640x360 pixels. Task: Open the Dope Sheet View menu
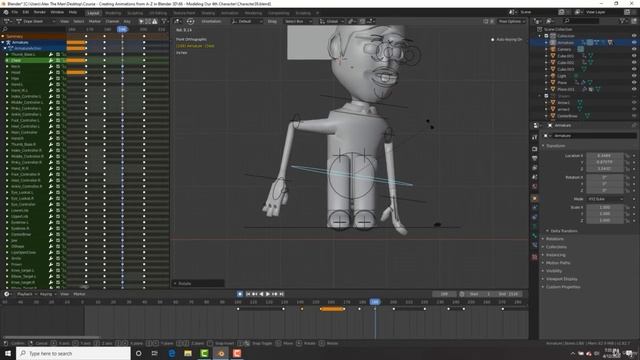click(64, 21)
